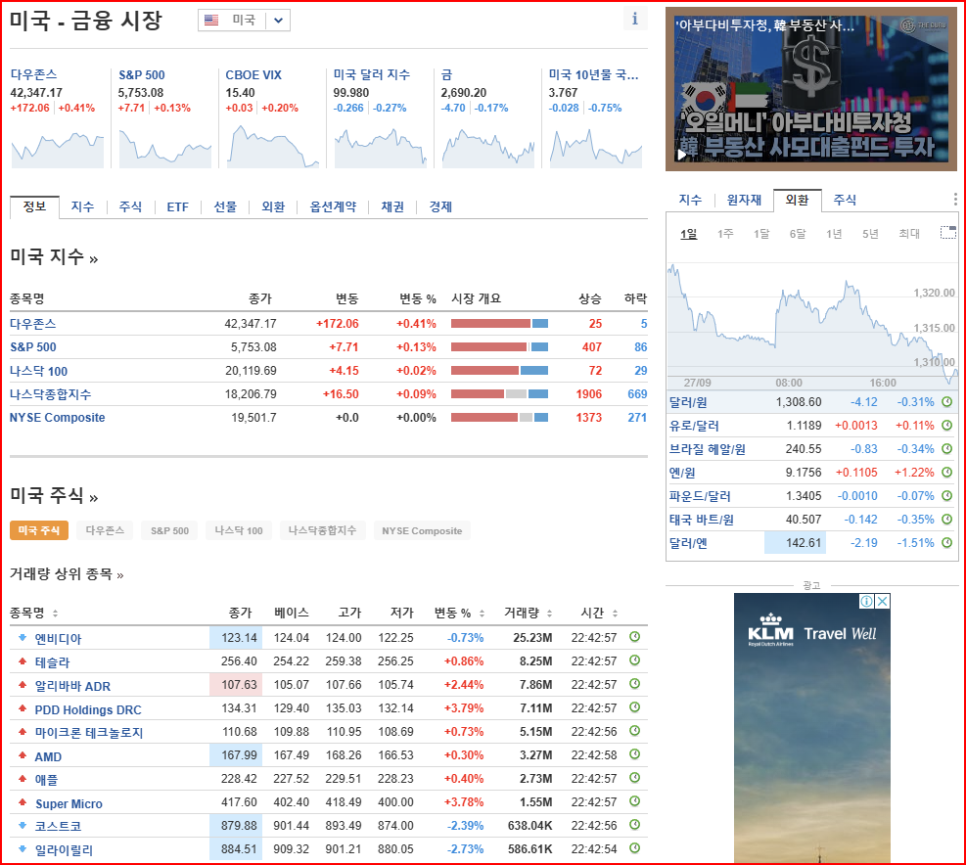Click the clock icon in PDD Holdings DRC row
The height and width of the screenshot is (865, 966).
(635, 707)
